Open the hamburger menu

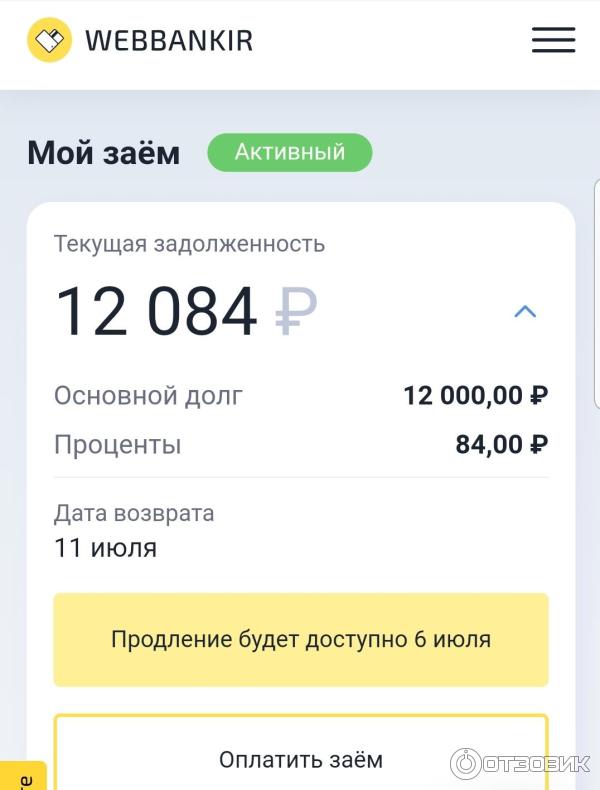(553, 40)
